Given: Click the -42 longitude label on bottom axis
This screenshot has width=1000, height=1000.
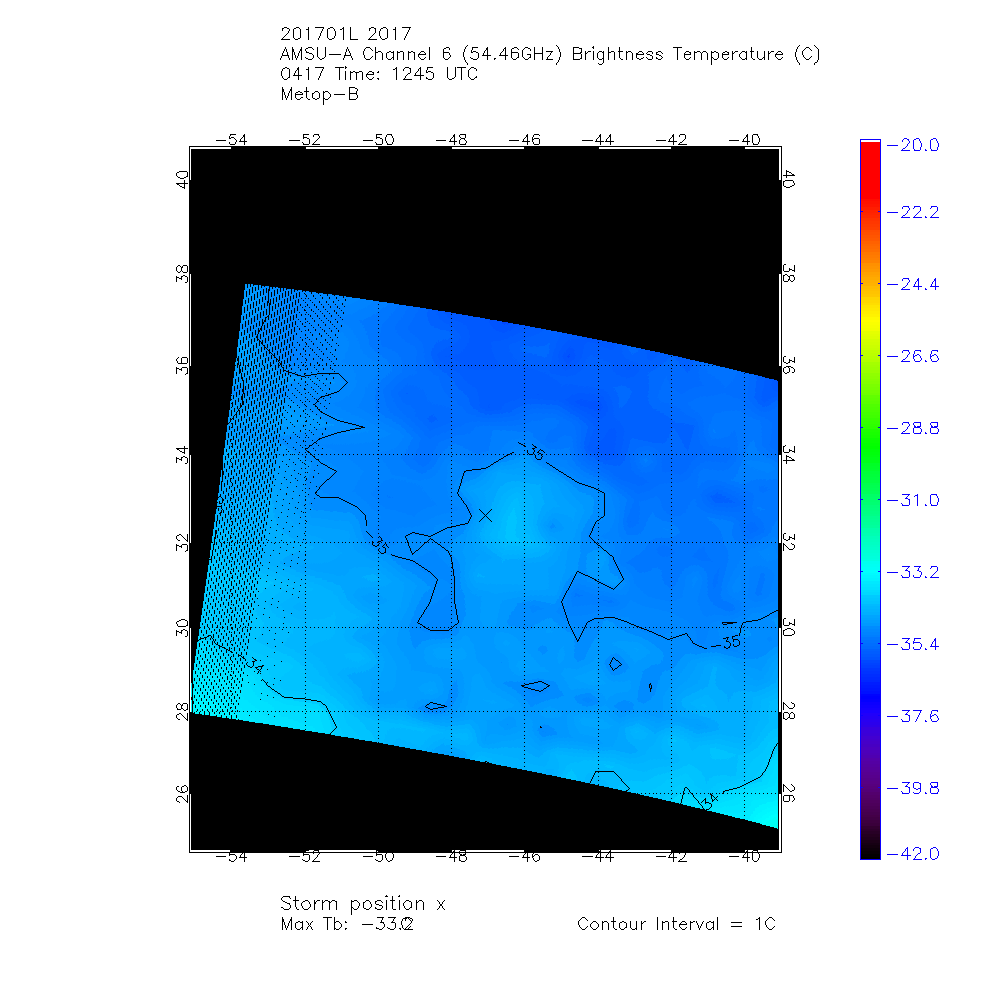Looking at the screenshot, I should point(671,857).
